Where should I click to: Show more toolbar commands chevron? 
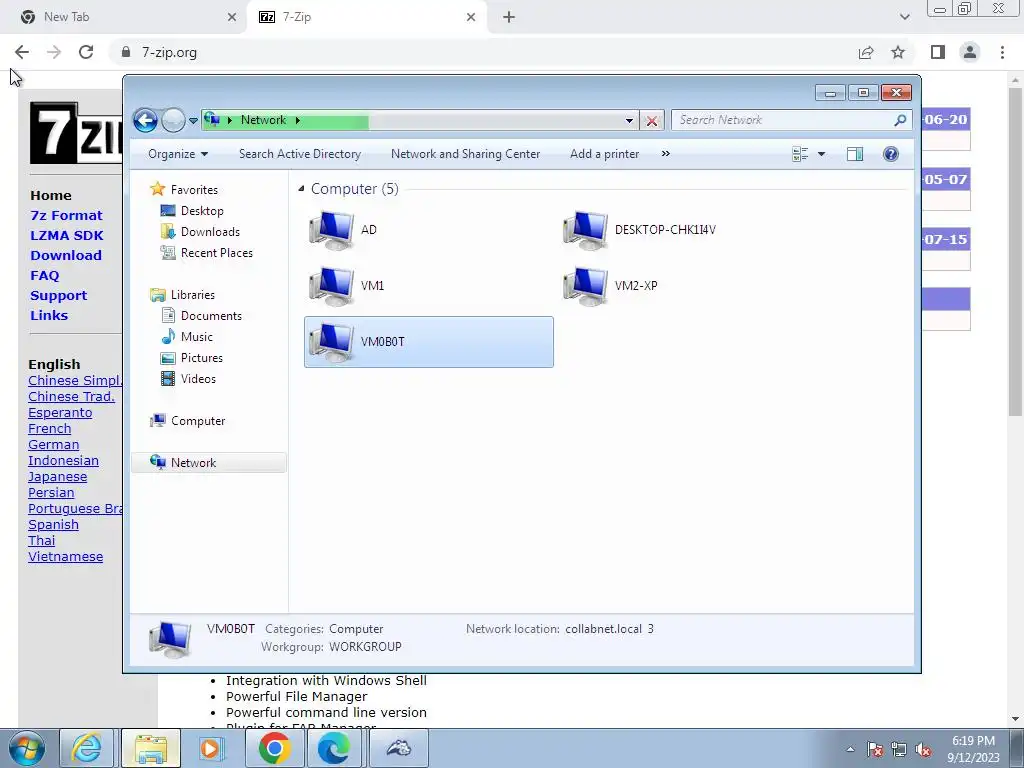pyautogui.click(x=665, y=154)
